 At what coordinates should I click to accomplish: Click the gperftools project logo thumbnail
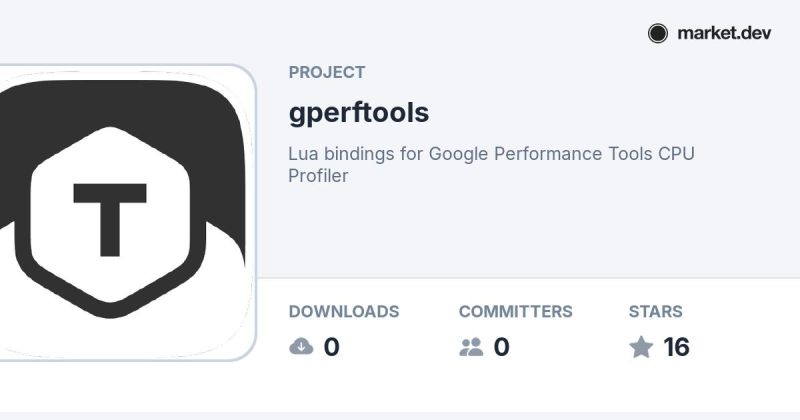click(x=127, y=212)
